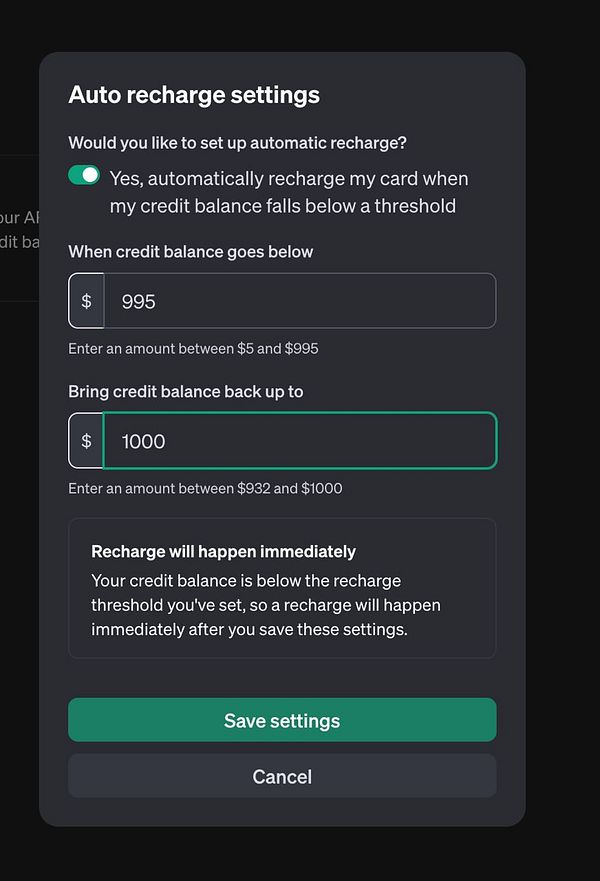600x881 pixels.
Task: Toggle the automatic recharge switch
Action: [84, 175]
